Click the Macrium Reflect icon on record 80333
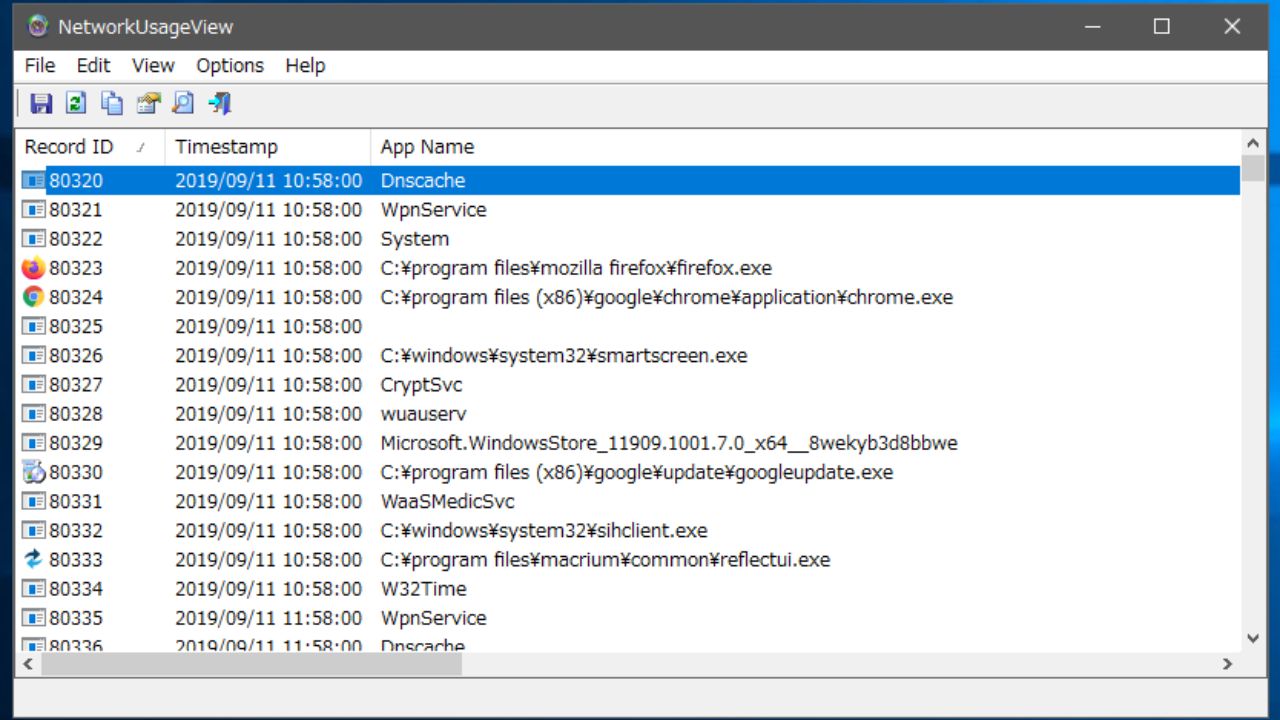Screen dimensions: 1280x720 click(34, 559)
